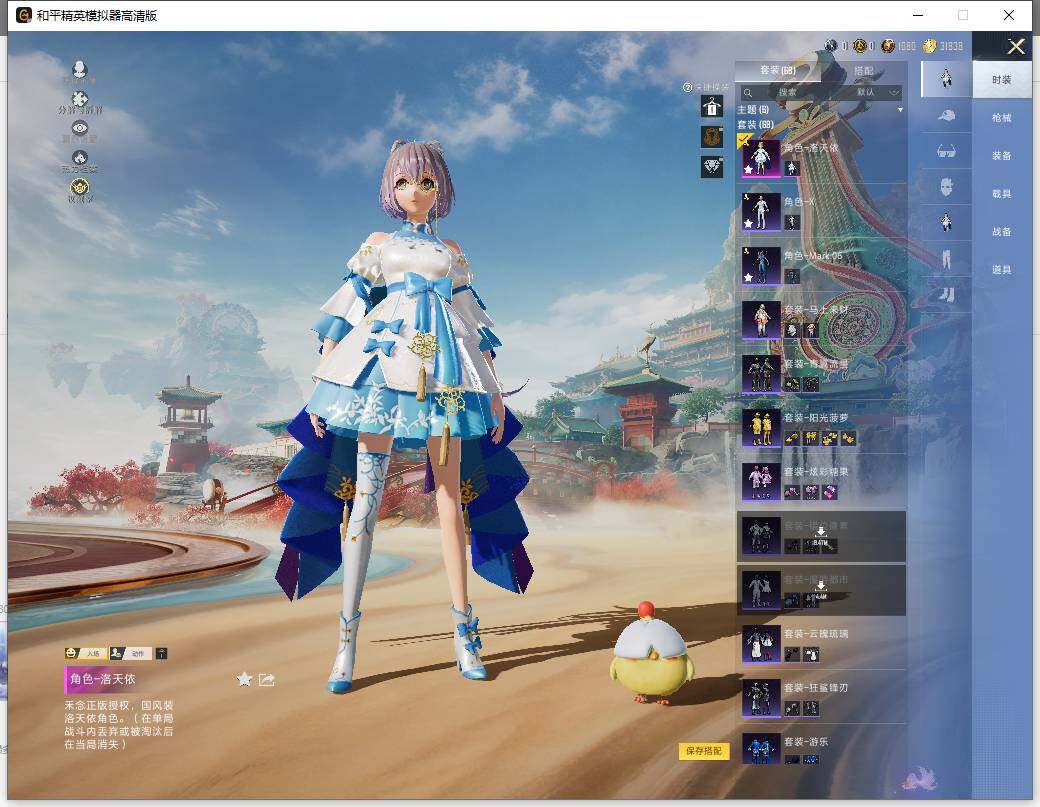Select the orange emblem filter icon
1040x807 pixels.
[712, 137]
